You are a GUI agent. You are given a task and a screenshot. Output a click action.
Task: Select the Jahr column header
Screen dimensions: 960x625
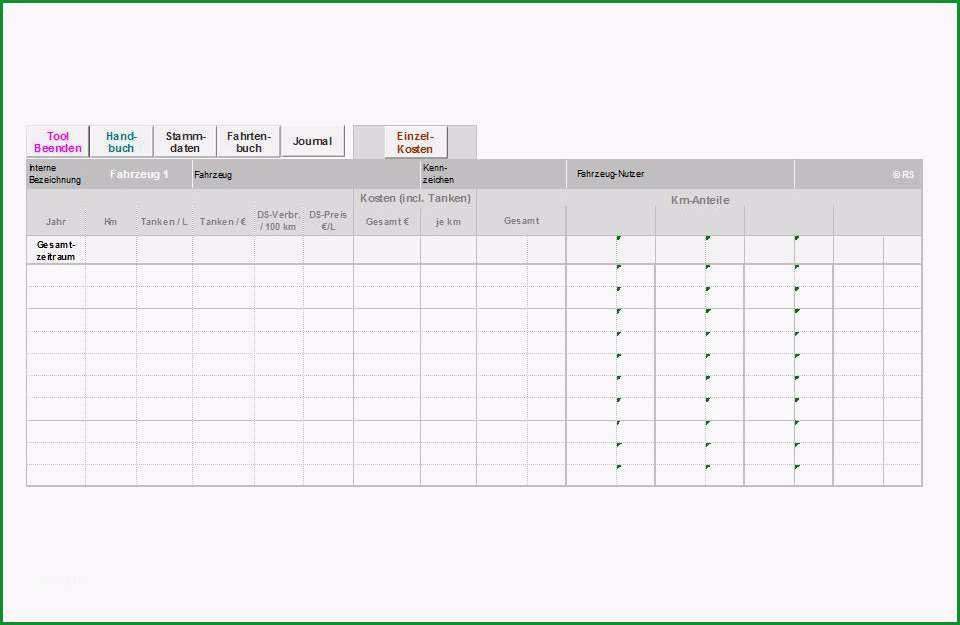tap(56, 222)
